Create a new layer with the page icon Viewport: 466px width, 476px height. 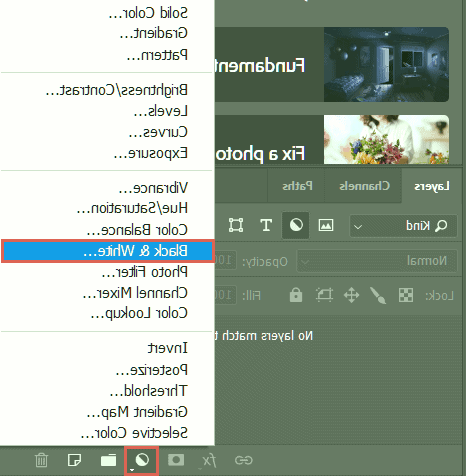tap(74, 460)
